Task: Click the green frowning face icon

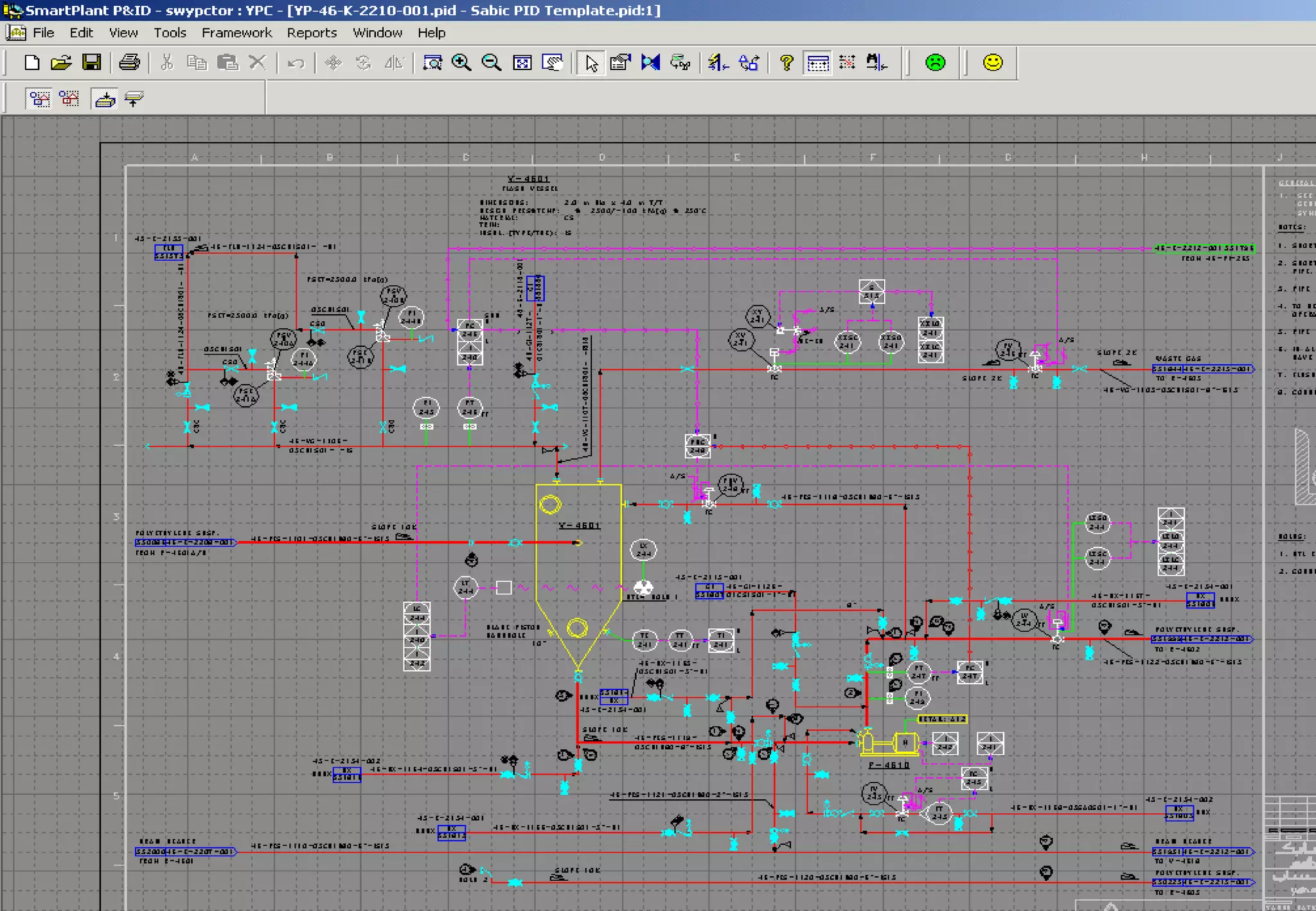Action: pos(935,62)
